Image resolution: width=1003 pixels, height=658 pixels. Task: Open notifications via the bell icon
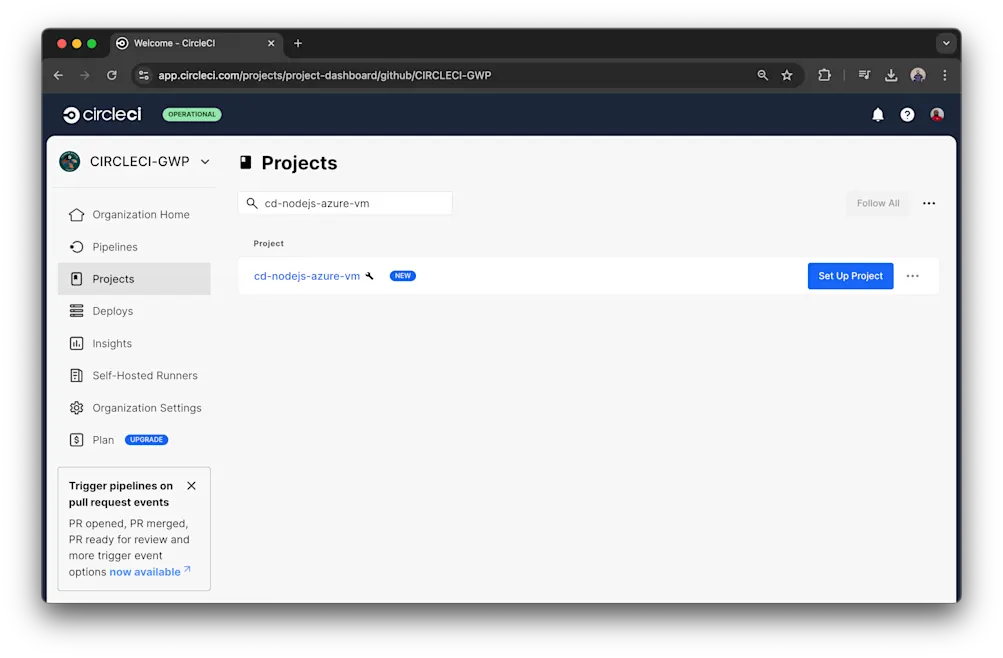click(x=877, y=114)
